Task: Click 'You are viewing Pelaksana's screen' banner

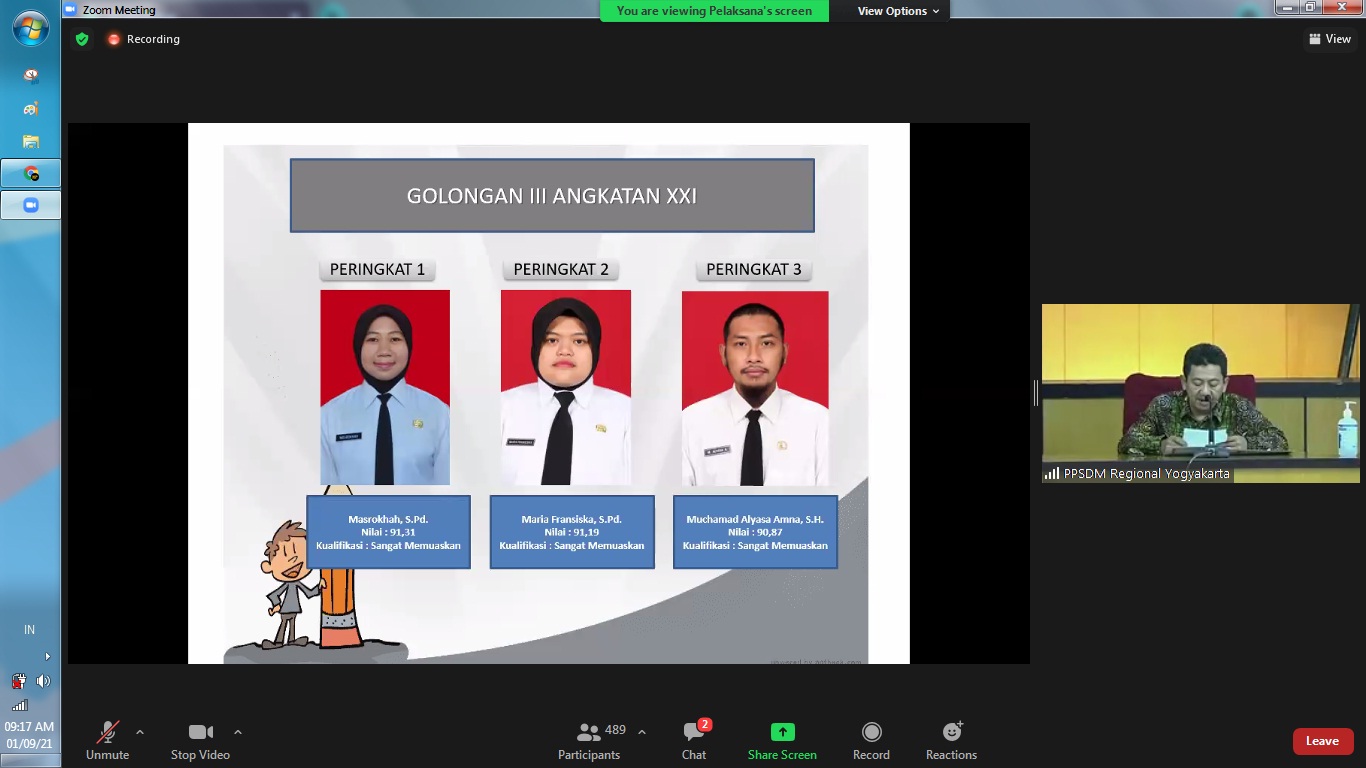Action: pos(714,11)
